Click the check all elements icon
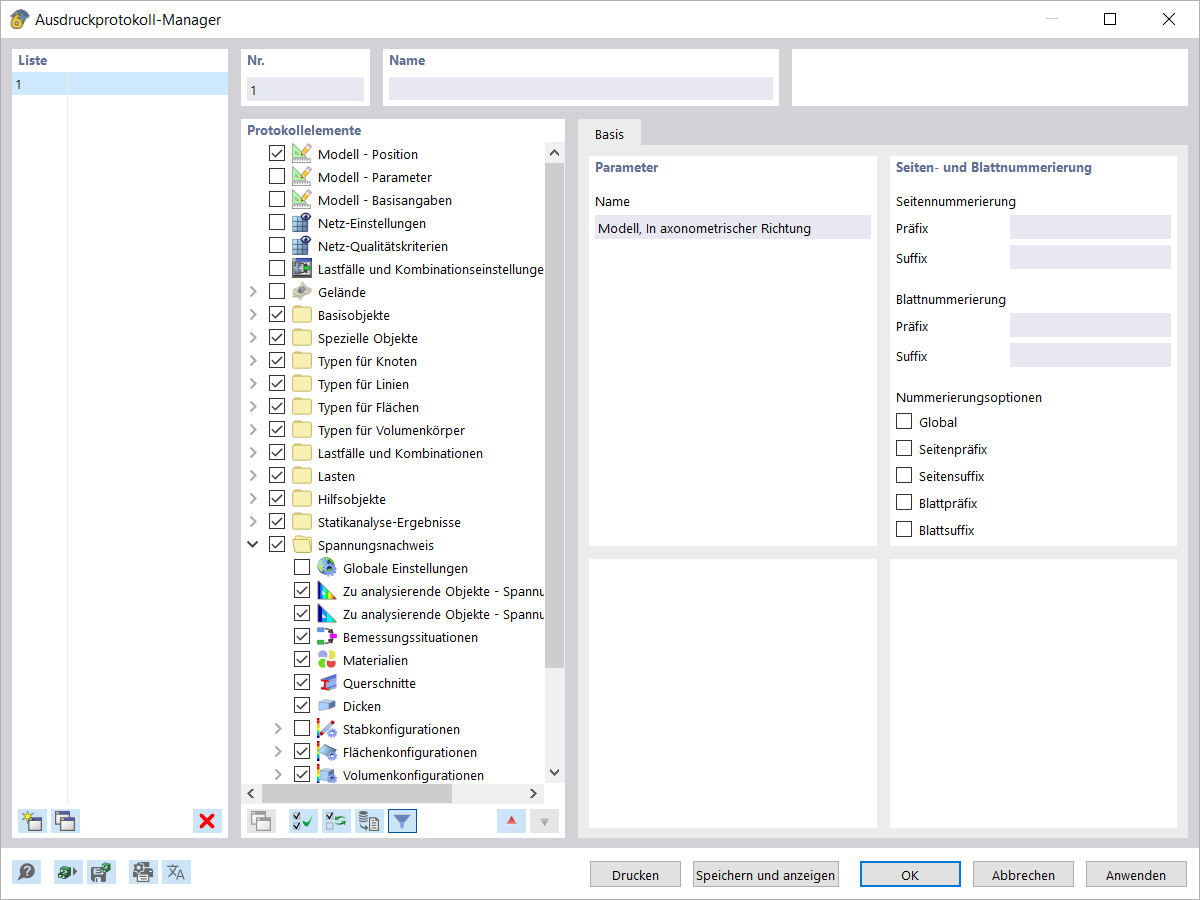This screenshot has width=1200, height=900. 303,821
